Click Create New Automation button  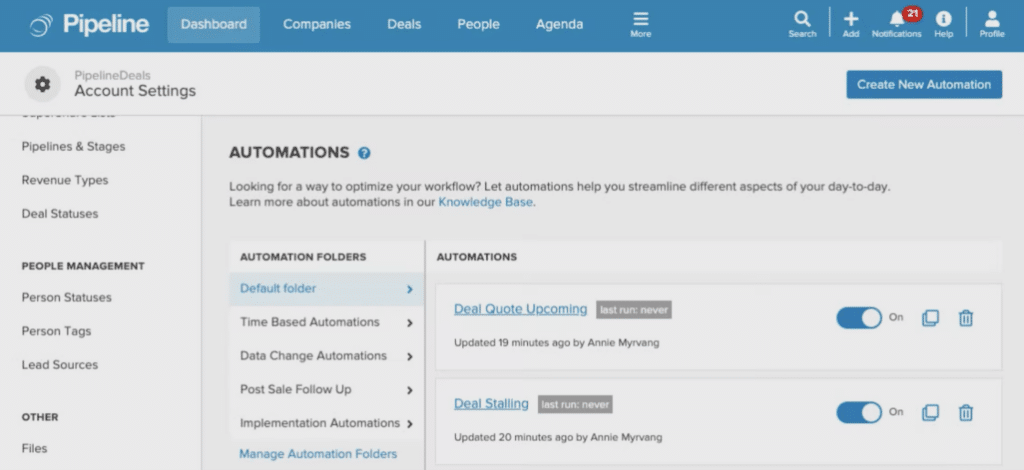pyautogui.click(x=924, y=85)
